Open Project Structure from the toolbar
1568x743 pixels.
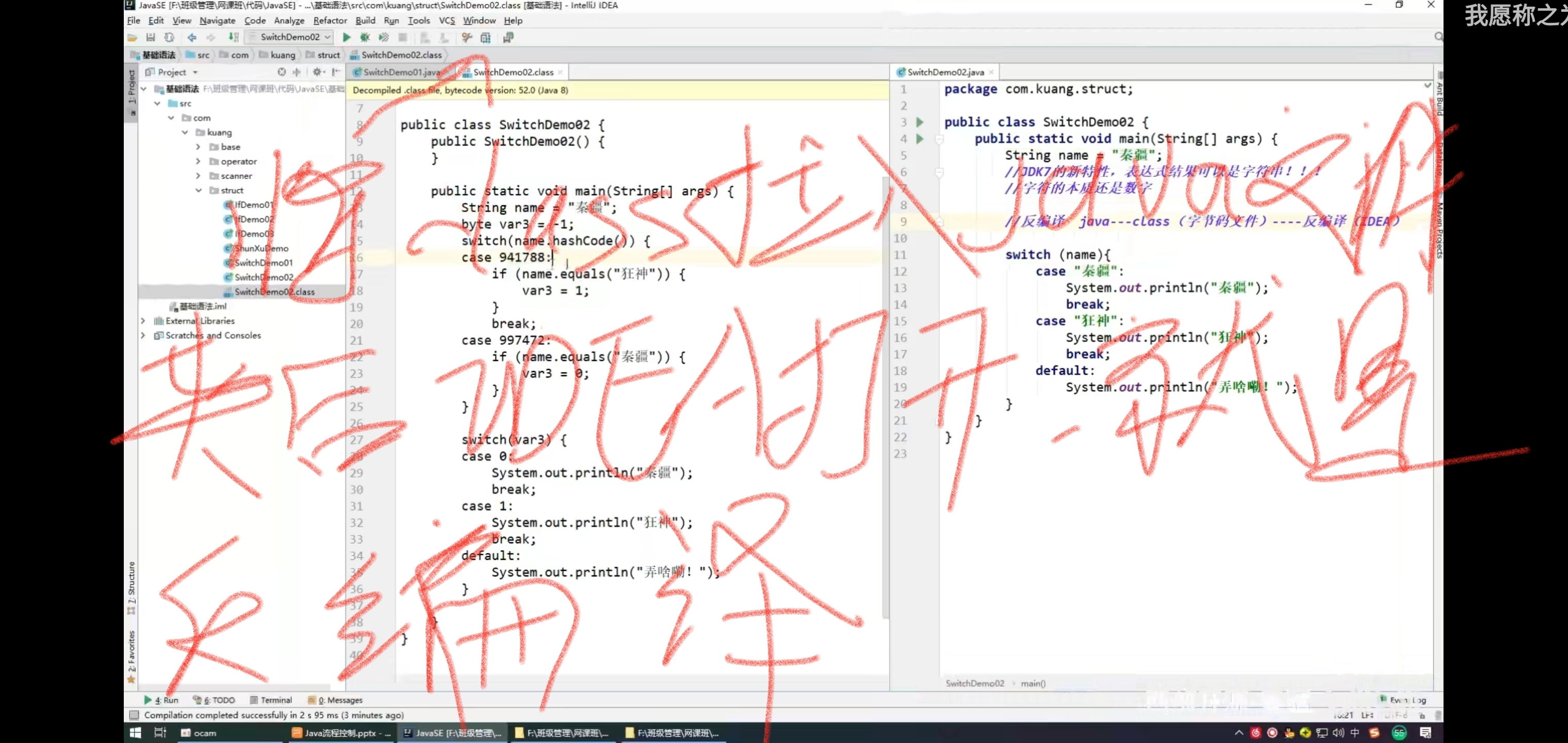tap(485, 38)
